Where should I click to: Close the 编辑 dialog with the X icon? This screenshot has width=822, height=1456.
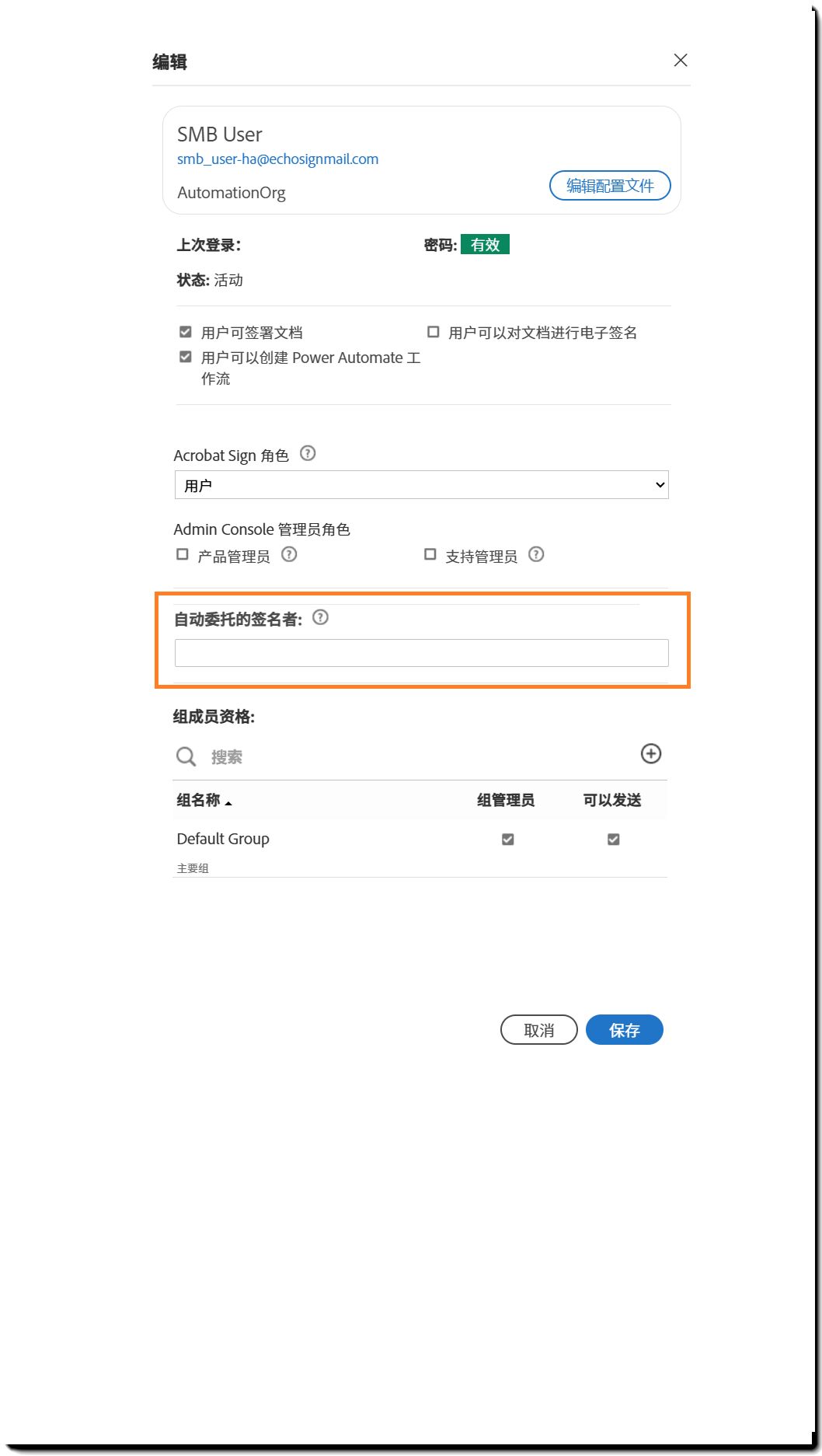tap(681, 60)
